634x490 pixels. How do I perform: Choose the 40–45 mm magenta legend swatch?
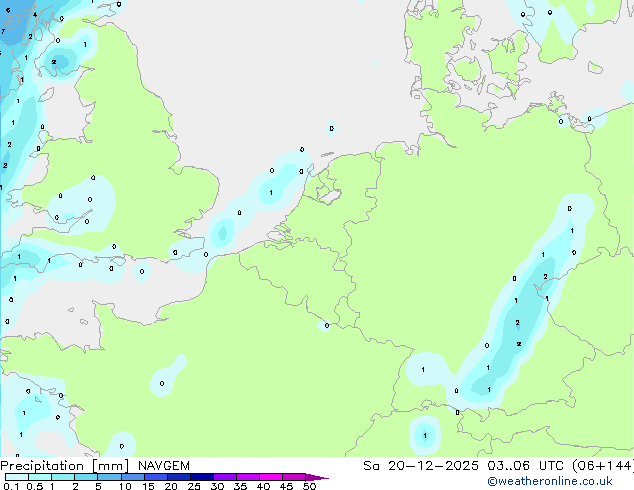pos(271,477)
